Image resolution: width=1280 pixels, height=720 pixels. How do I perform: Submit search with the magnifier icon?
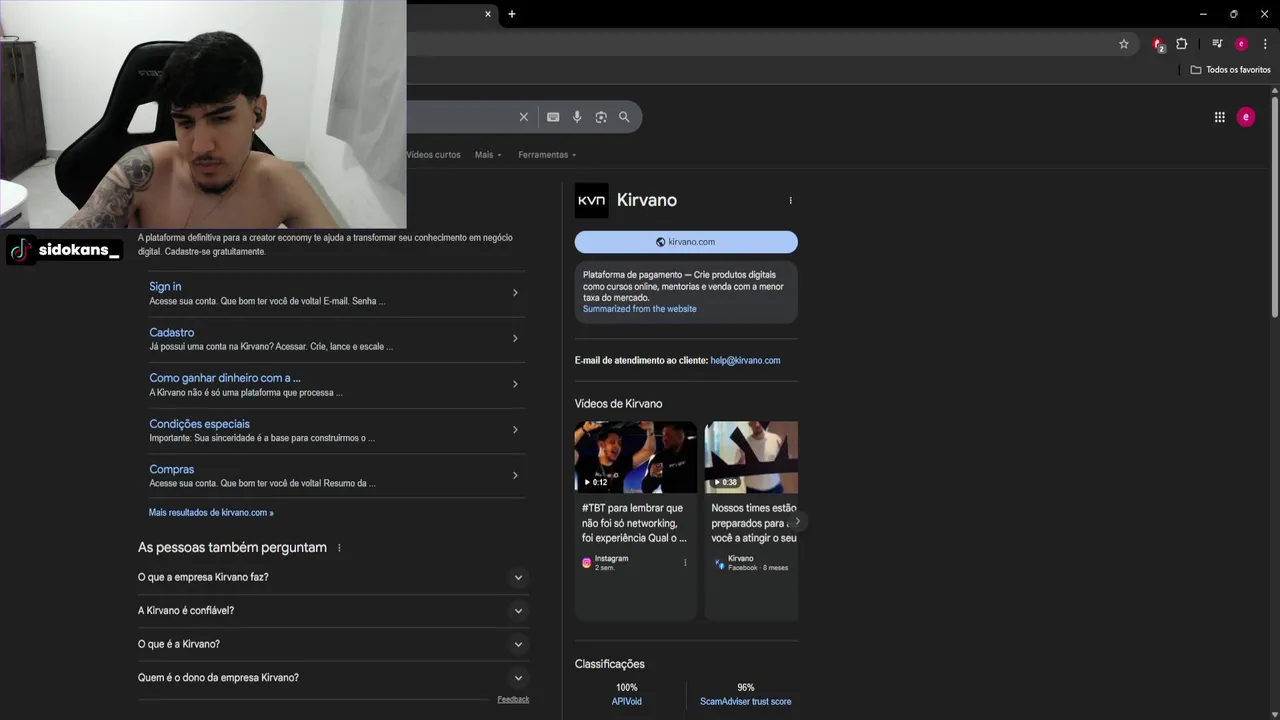(x=624, y=117)
